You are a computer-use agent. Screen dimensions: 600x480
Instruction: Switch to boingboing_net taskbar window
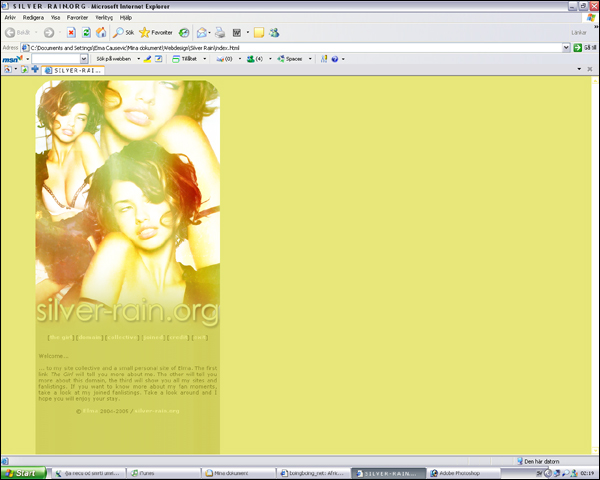[313, 473]
